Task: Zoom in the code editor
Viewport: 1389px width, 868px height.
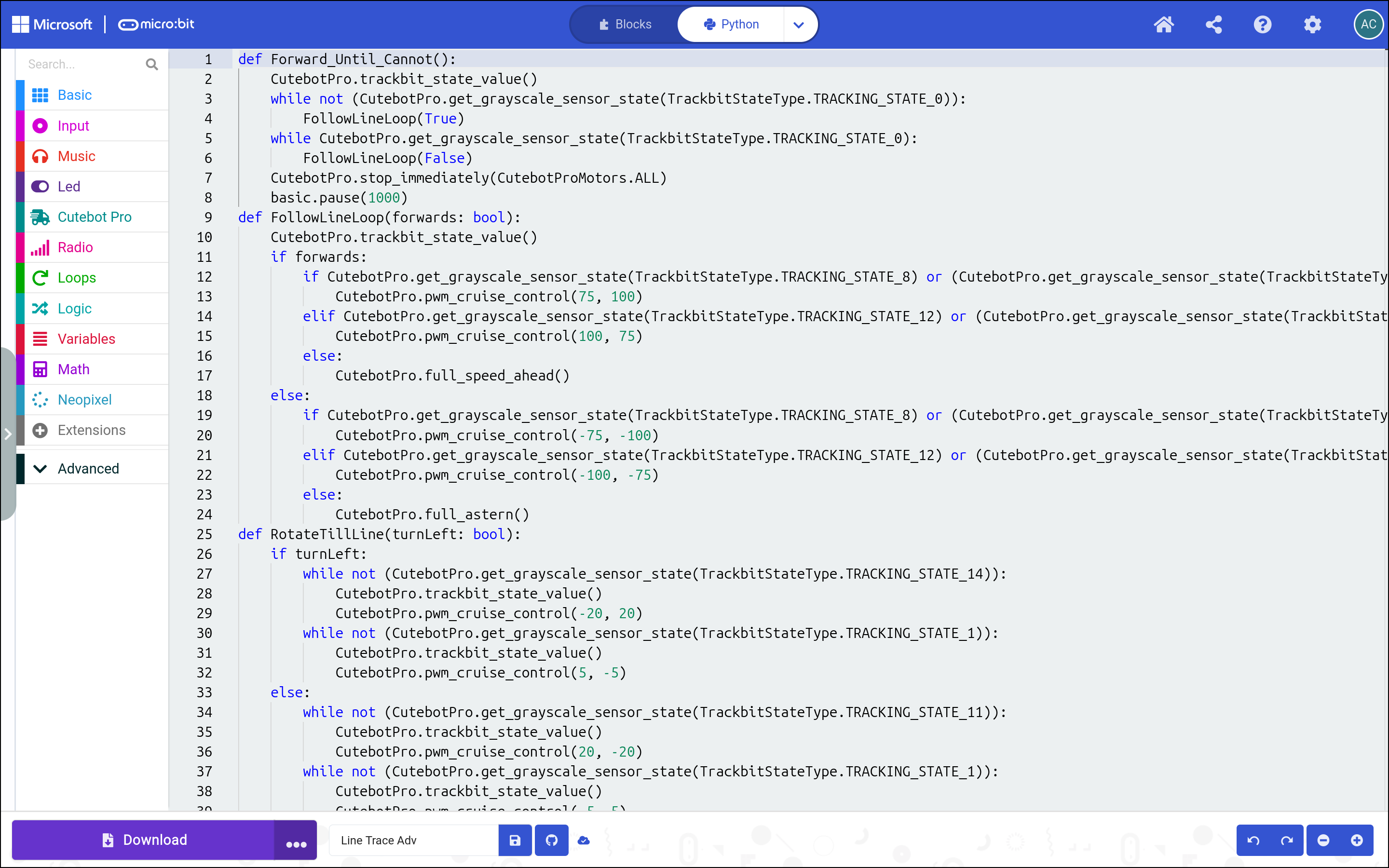Action: (x=1357, y=841)
